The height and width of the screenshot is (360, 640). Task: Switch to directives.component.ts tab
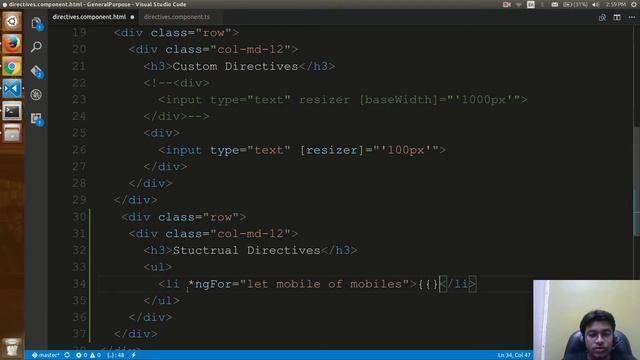(x=177, y=17)
